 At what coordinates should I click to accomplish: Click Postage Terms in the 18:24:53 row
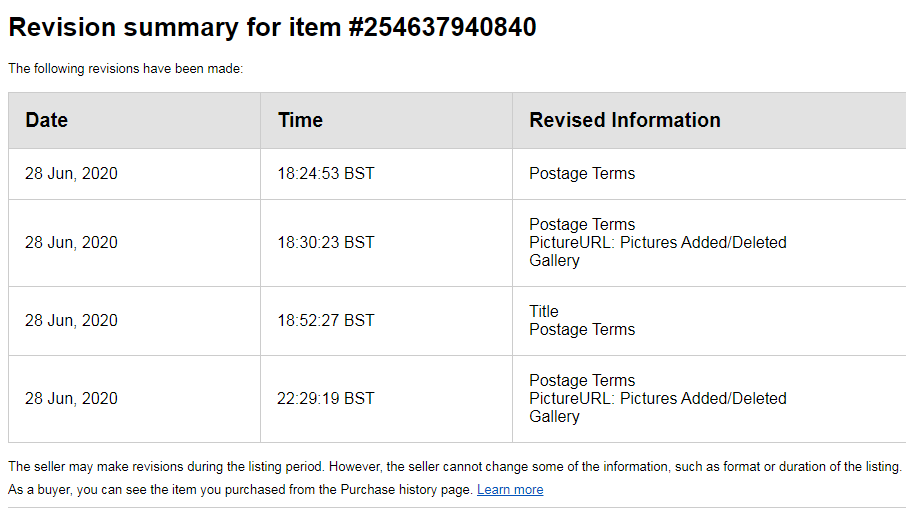click(x=582, y=174)
